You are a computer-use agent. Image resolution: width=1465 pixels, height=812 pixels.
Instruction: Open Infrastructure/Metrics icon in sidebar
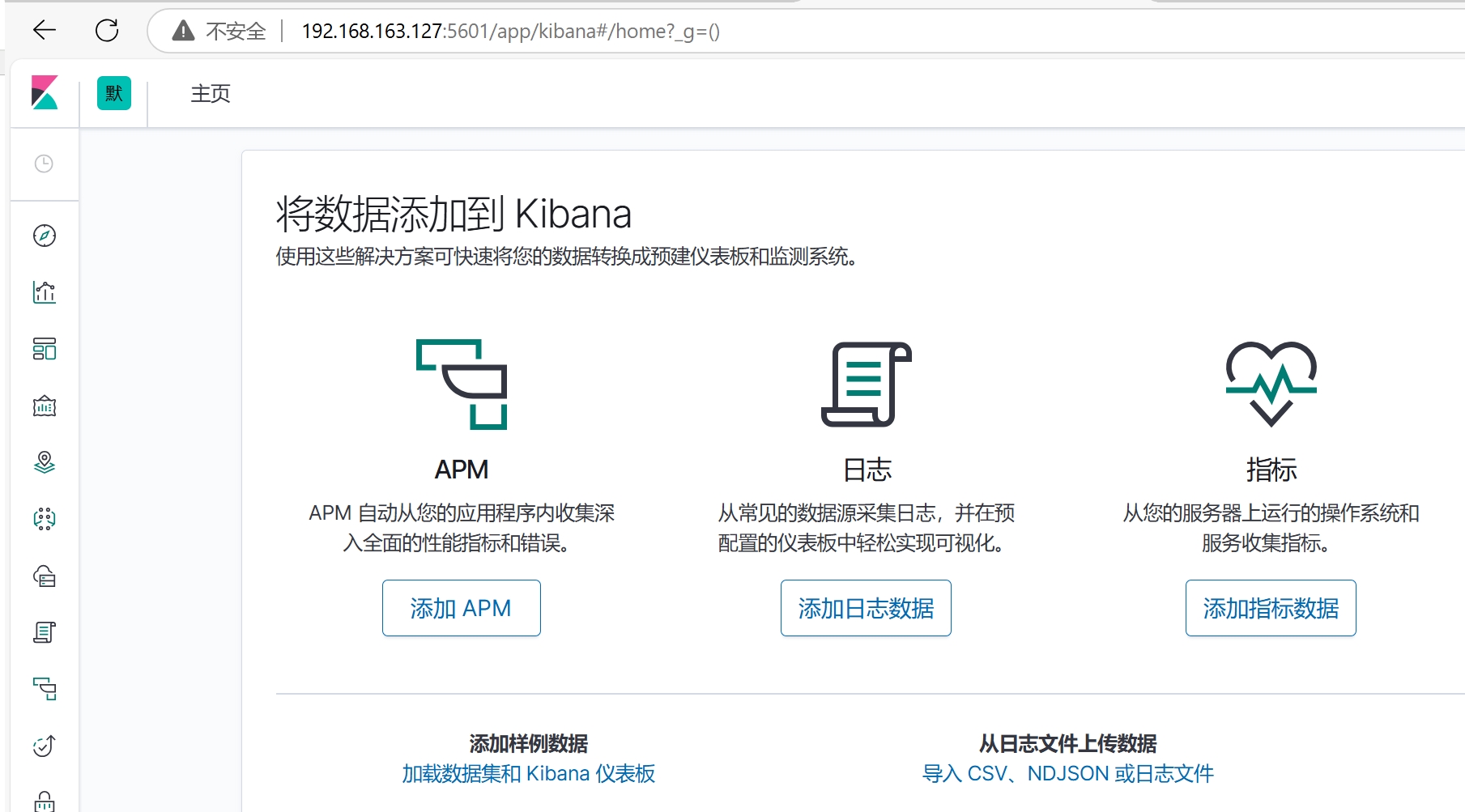(45, 576)
